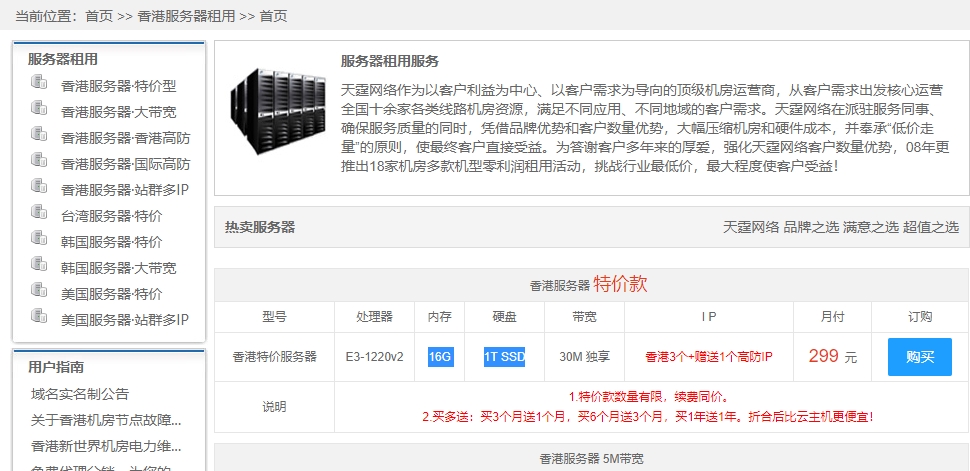Go to 首页 in the breadcrumb start
Image resolution: width=970 pixels, height=471 pixels.
[x=99, y=16]
